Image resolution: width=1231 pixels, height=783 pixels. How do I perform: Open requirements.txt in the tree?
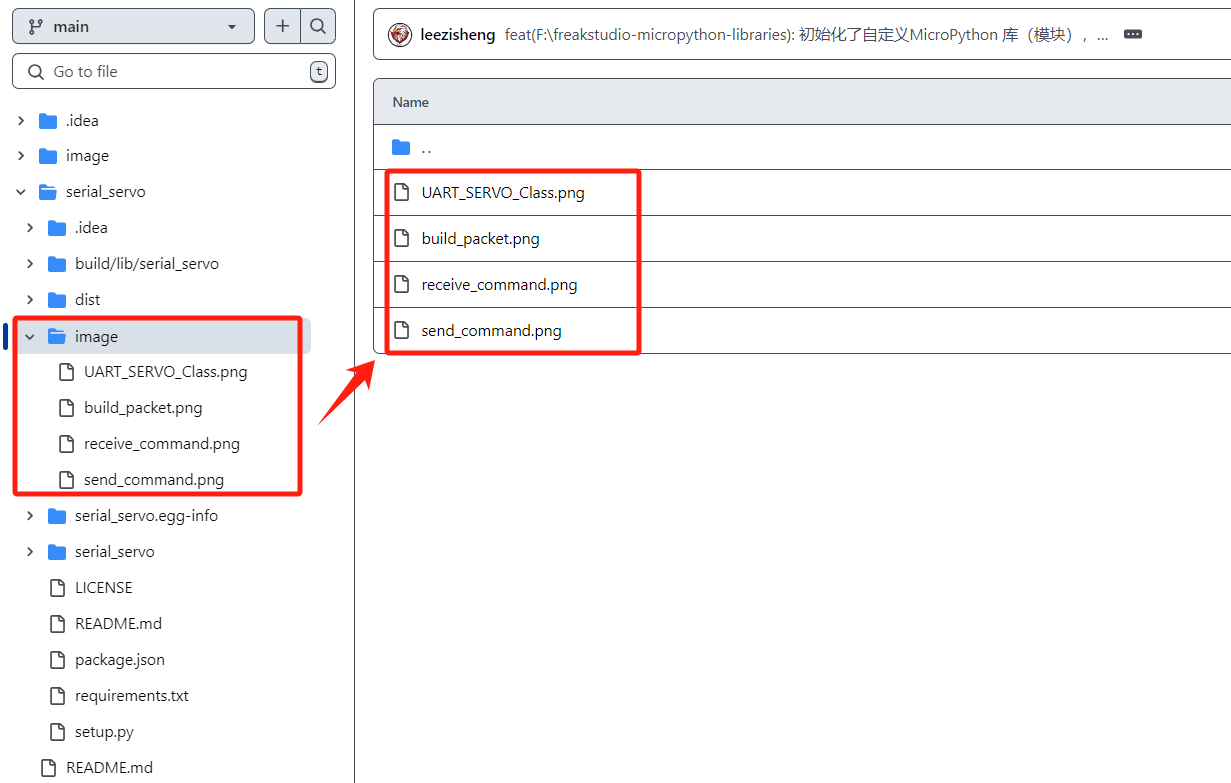(x=132, y=696)
